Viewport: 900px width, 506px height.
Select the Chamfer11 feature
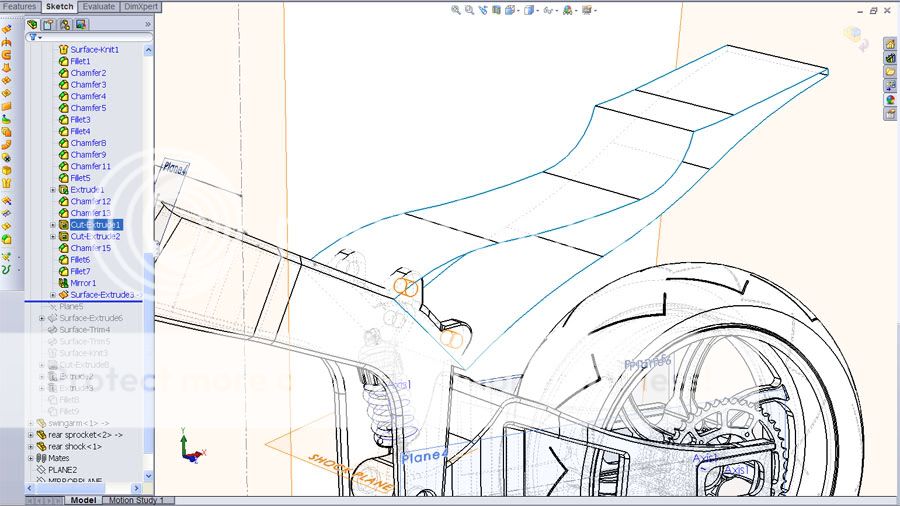click(x=90, y=166)
